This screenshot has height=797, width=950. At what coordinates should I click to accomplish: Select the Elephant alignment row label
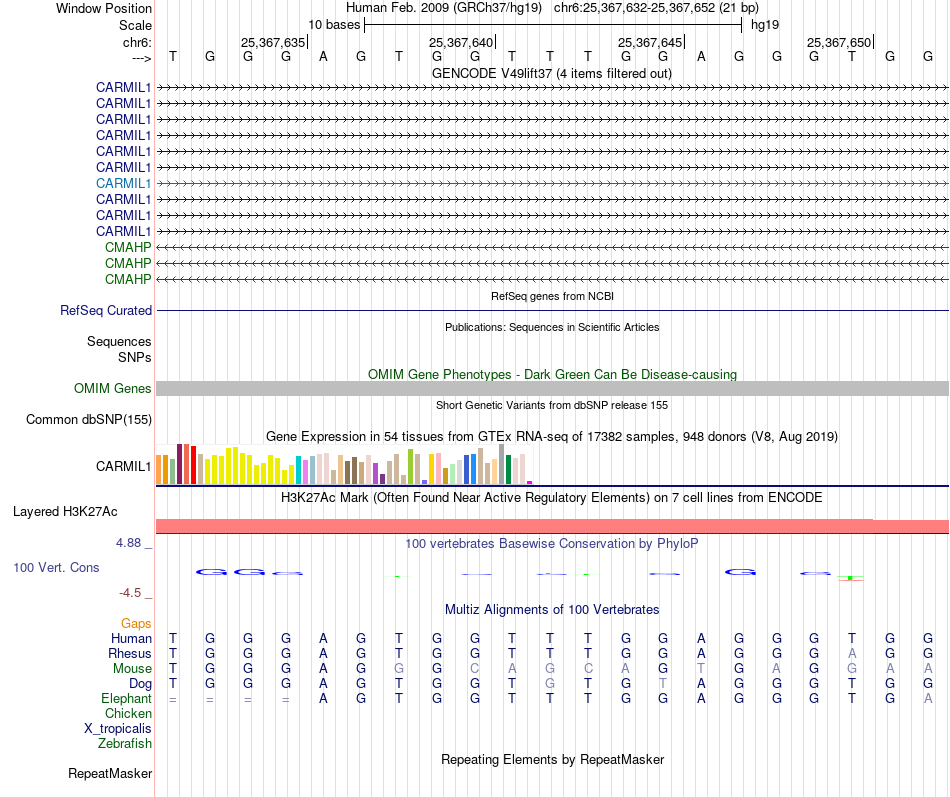point(126,698)
